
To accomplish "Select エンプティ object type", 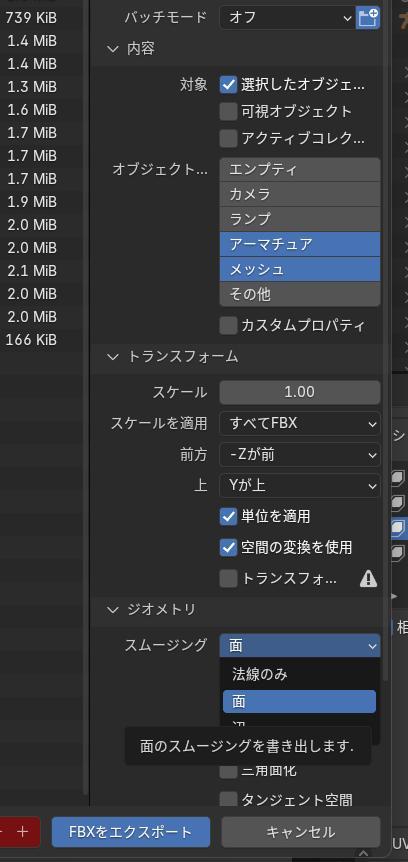I will click(300, 169).
